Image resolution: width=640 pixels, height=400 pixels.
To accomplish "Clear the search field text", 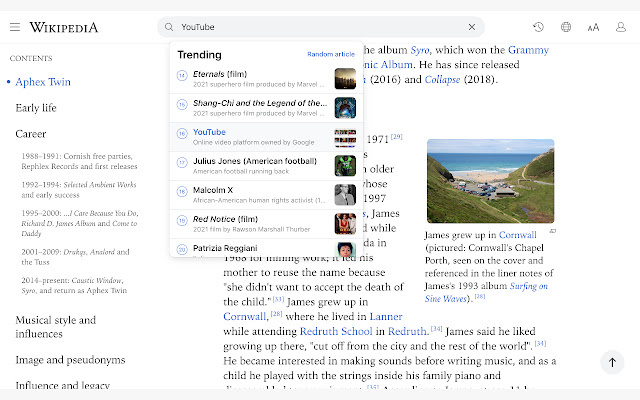I will [471, 27].
